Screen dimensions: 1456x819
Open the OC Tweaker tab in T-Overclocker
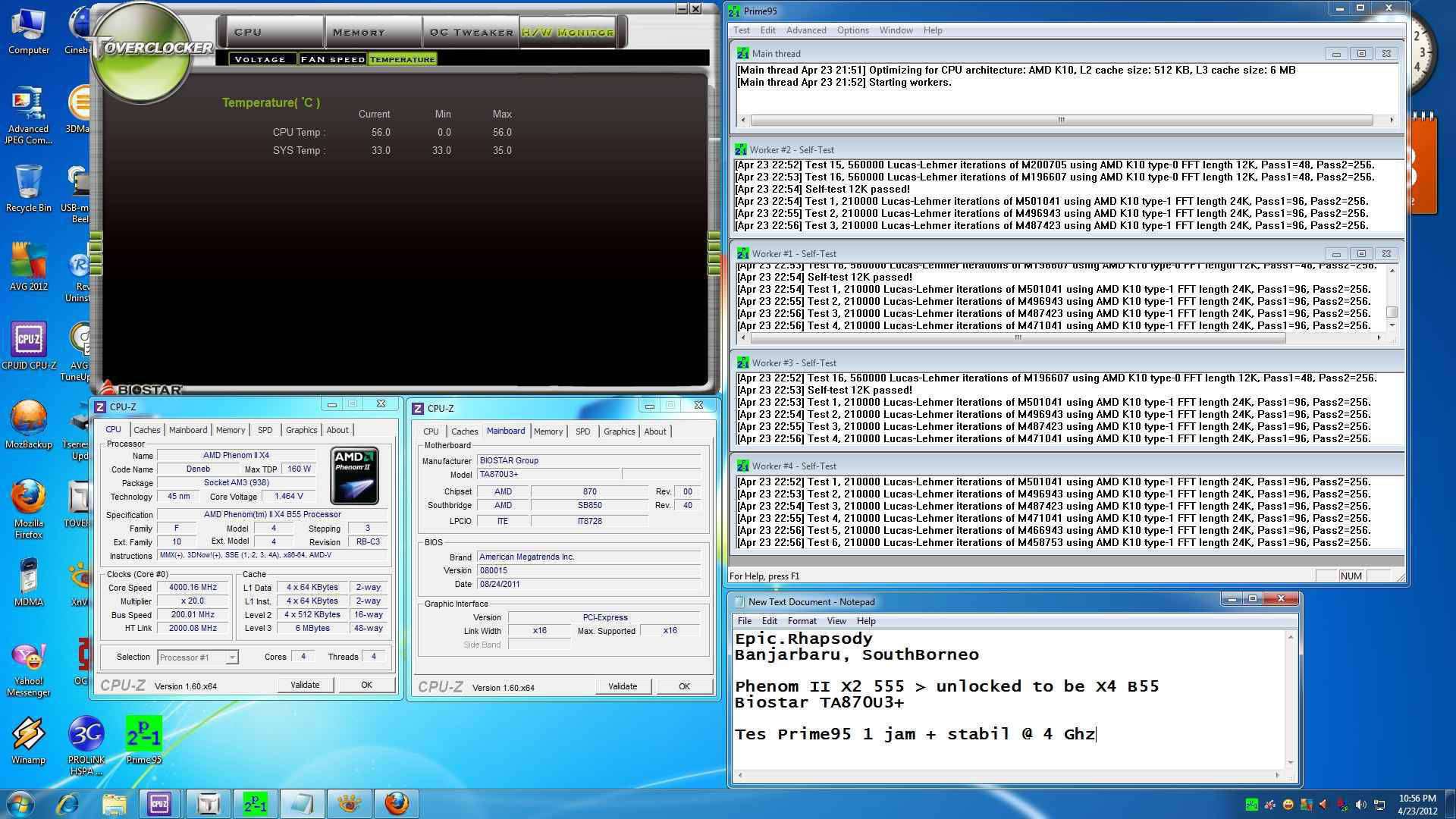[471, 32]
